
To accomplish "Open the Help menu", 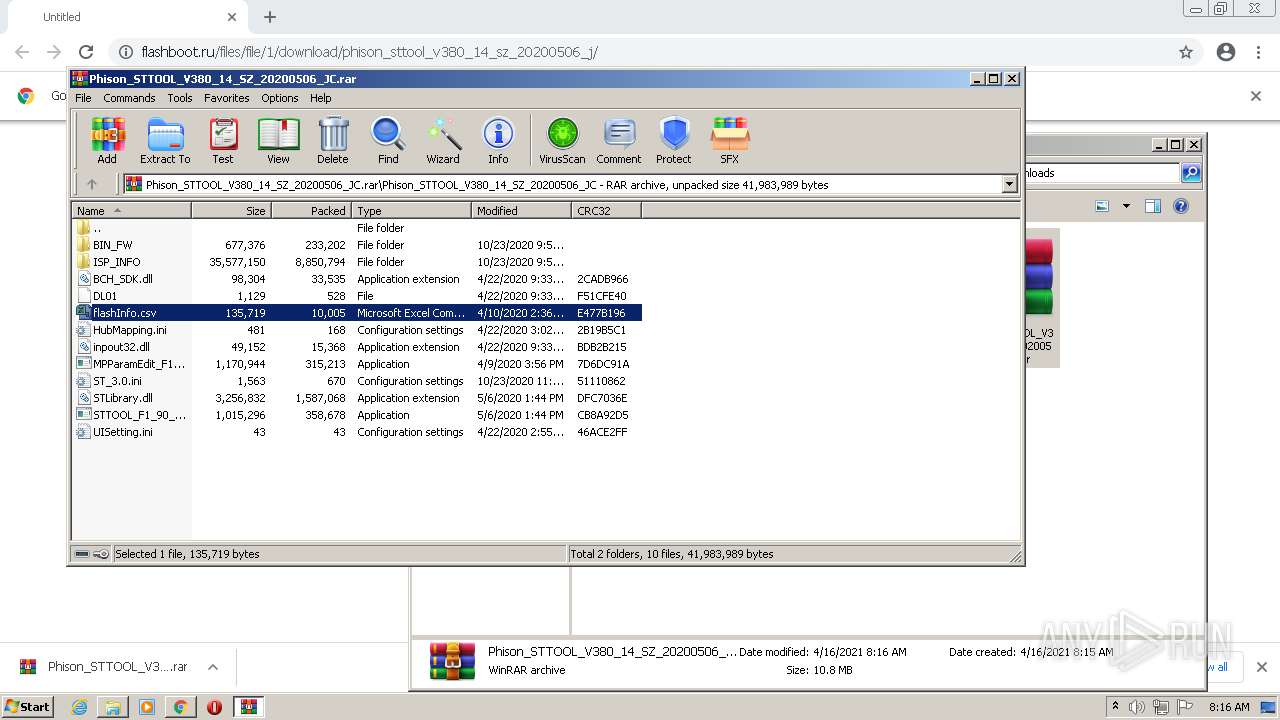I will (321, 98).
